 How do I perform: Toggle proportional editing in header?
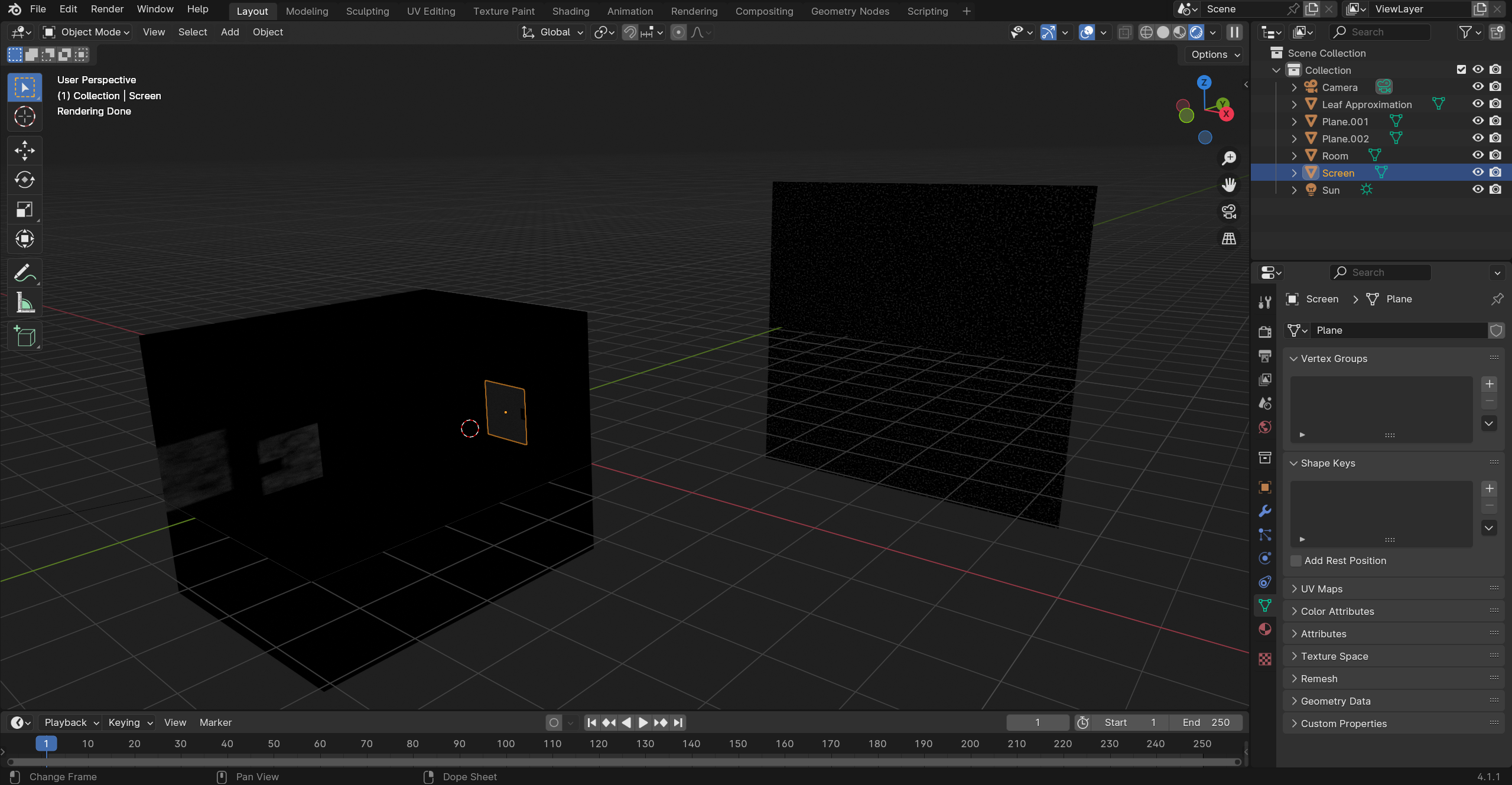(x=679, y=32)
